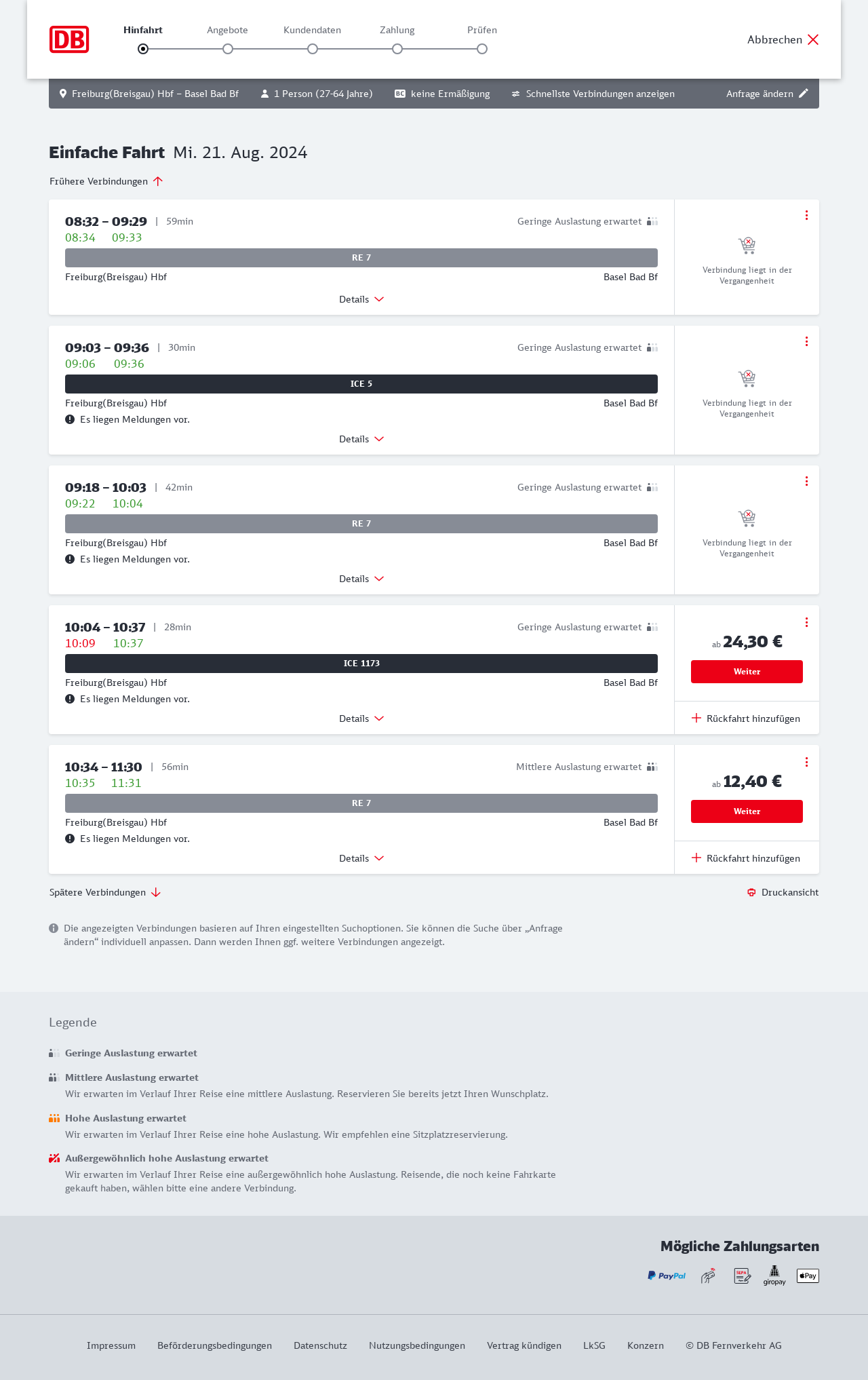Click Schnellste Verbindungen anzeigen filter
Viewport: 868px width, 1380px height.
593,94
